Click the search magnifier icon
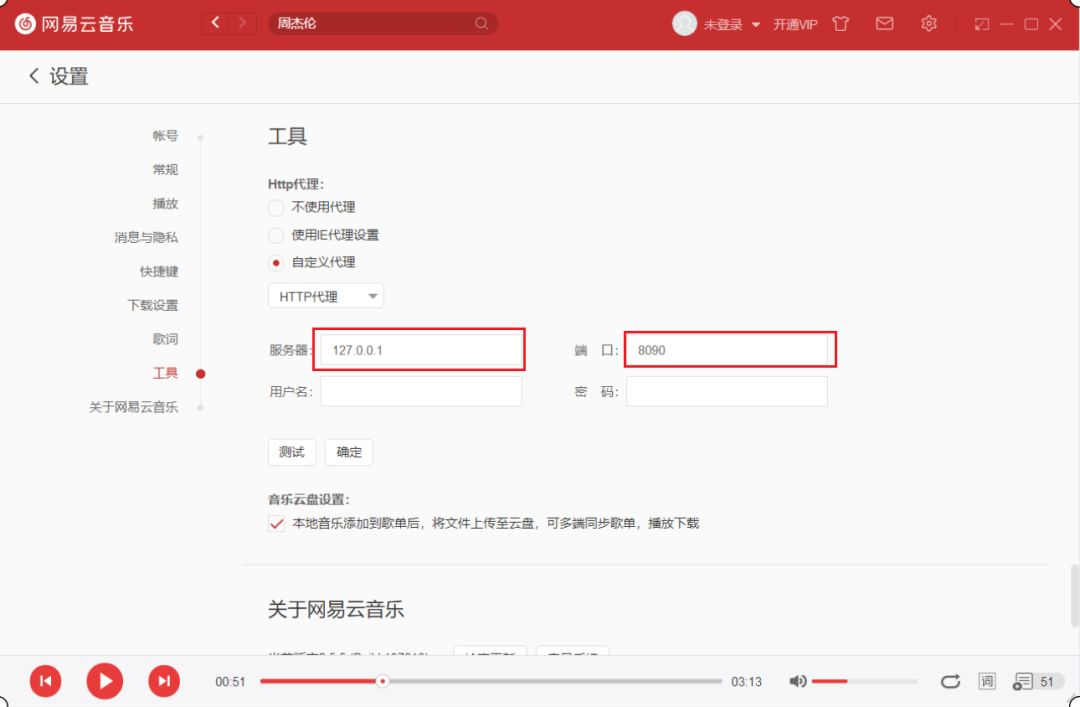This screenshot has width=1080, height=707. (x=481, y=23)
